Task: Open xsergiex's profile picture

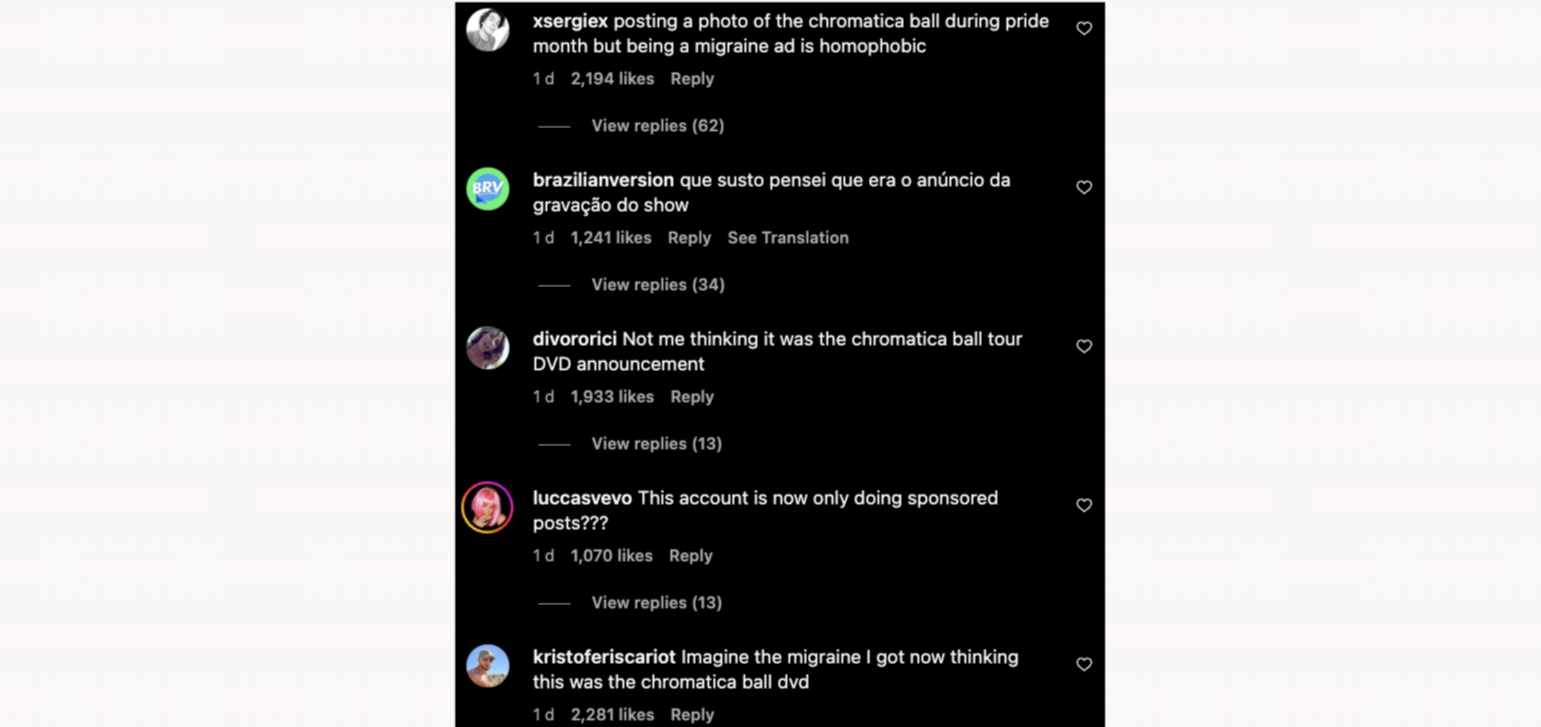Action: point(487,28)
